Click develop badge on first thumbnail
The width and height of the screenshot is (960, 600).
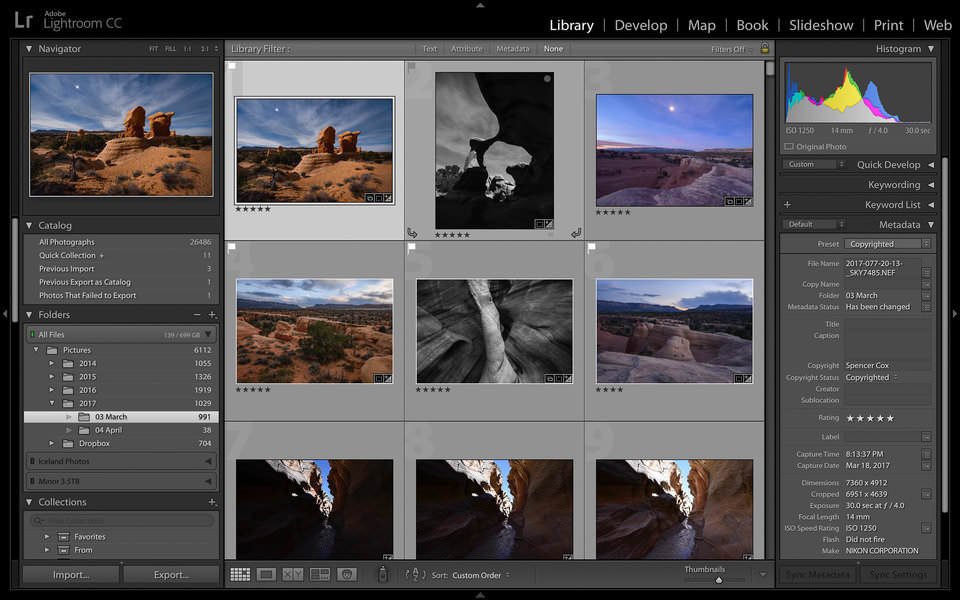coord(388,198)
